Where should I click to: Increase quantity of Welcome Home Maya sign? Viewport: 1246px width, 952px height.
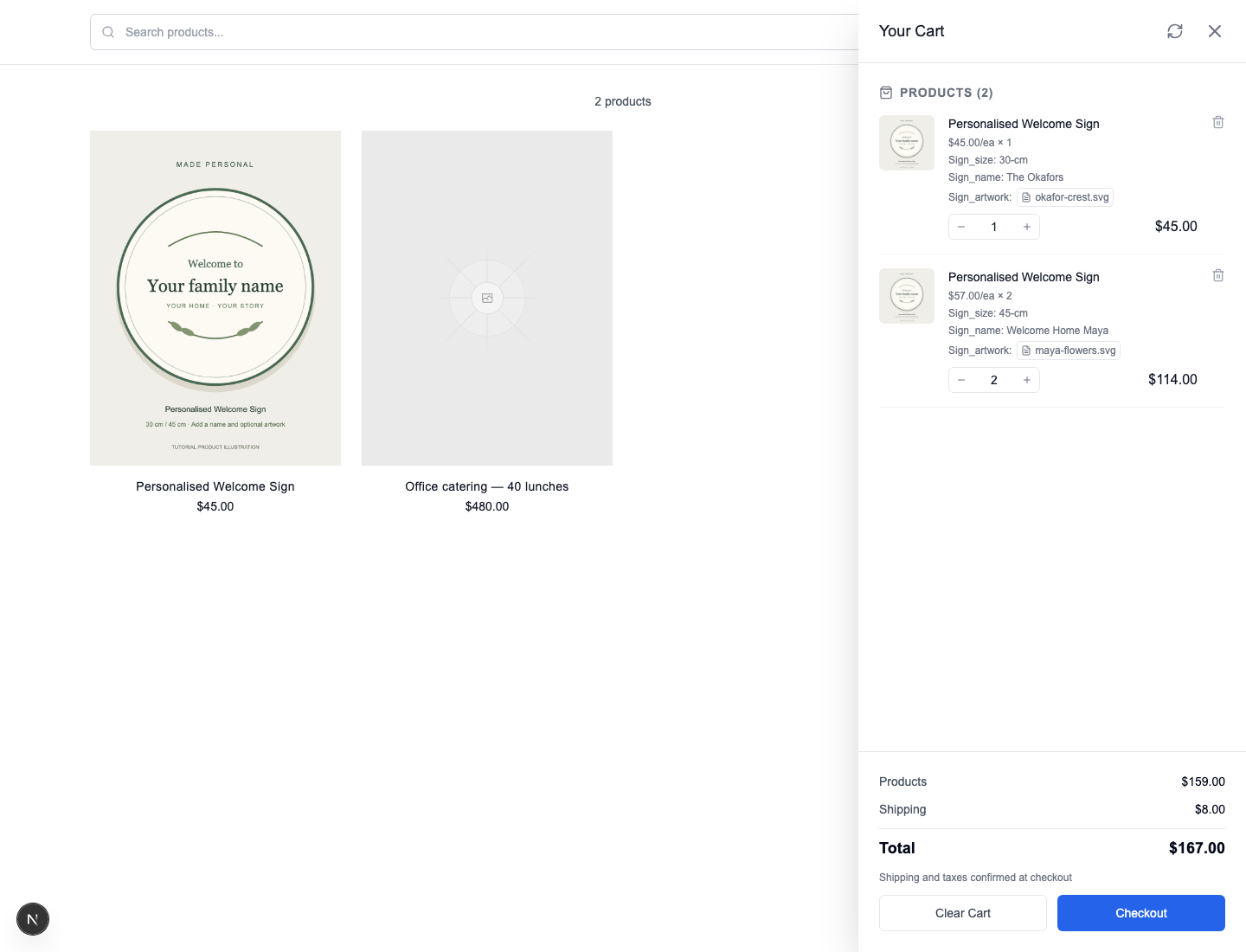(x=1027, y=380)
